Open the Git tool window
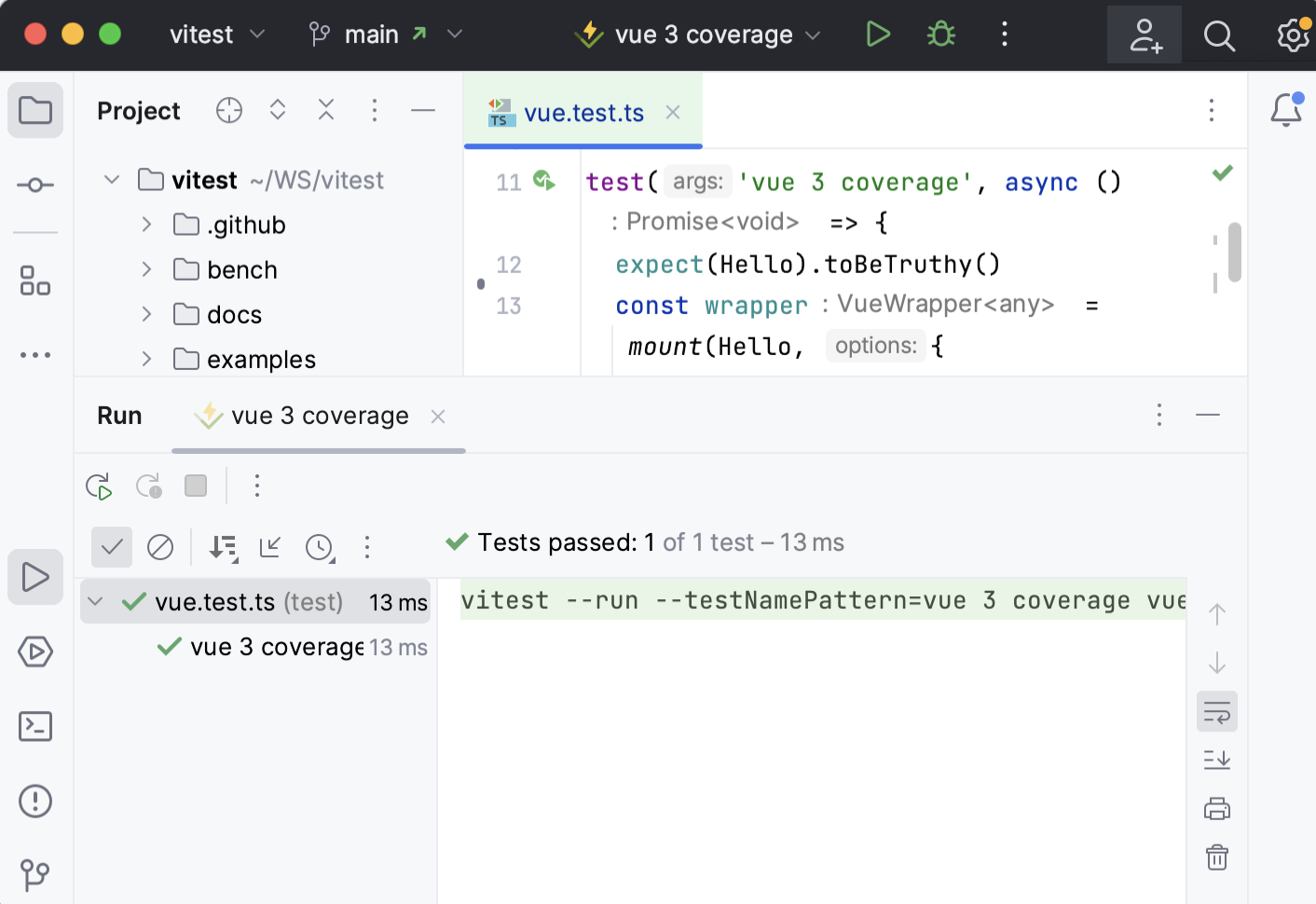The width and height of the screenshot is (1316, 904). tap(35, 874)
